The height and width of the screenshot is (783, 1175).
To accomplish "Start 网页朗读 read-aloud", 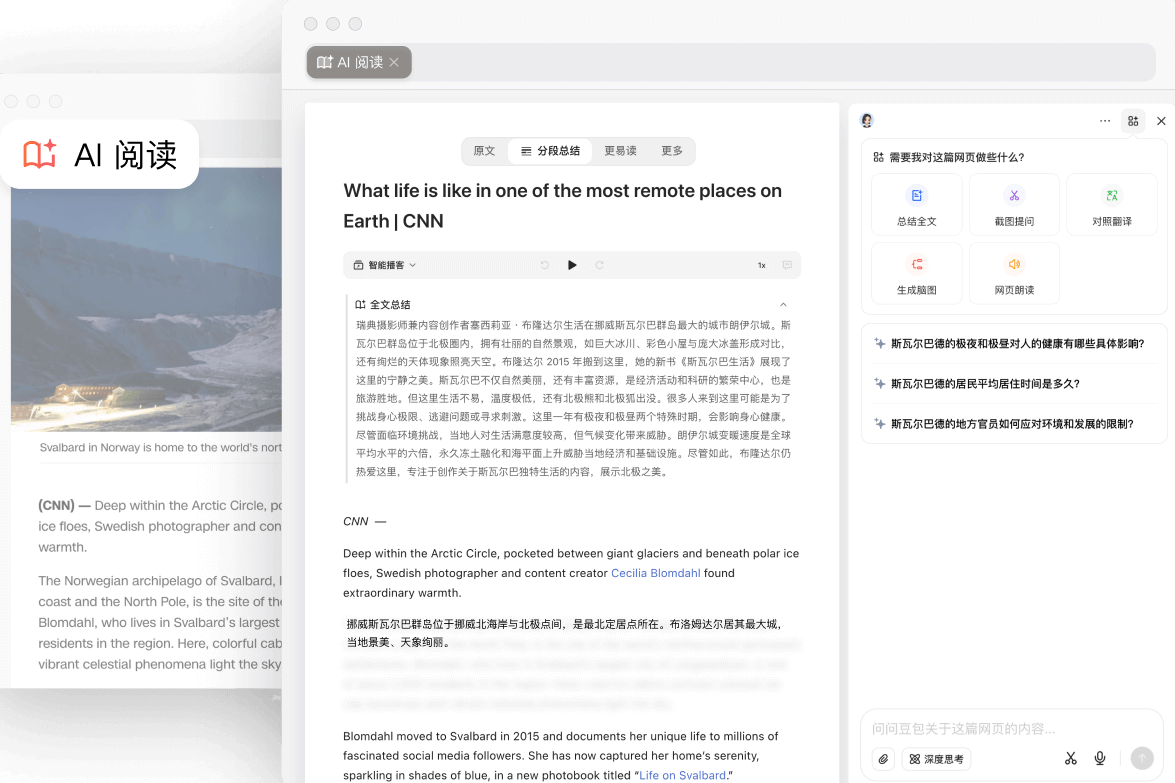I will (x=1014, y=273).
